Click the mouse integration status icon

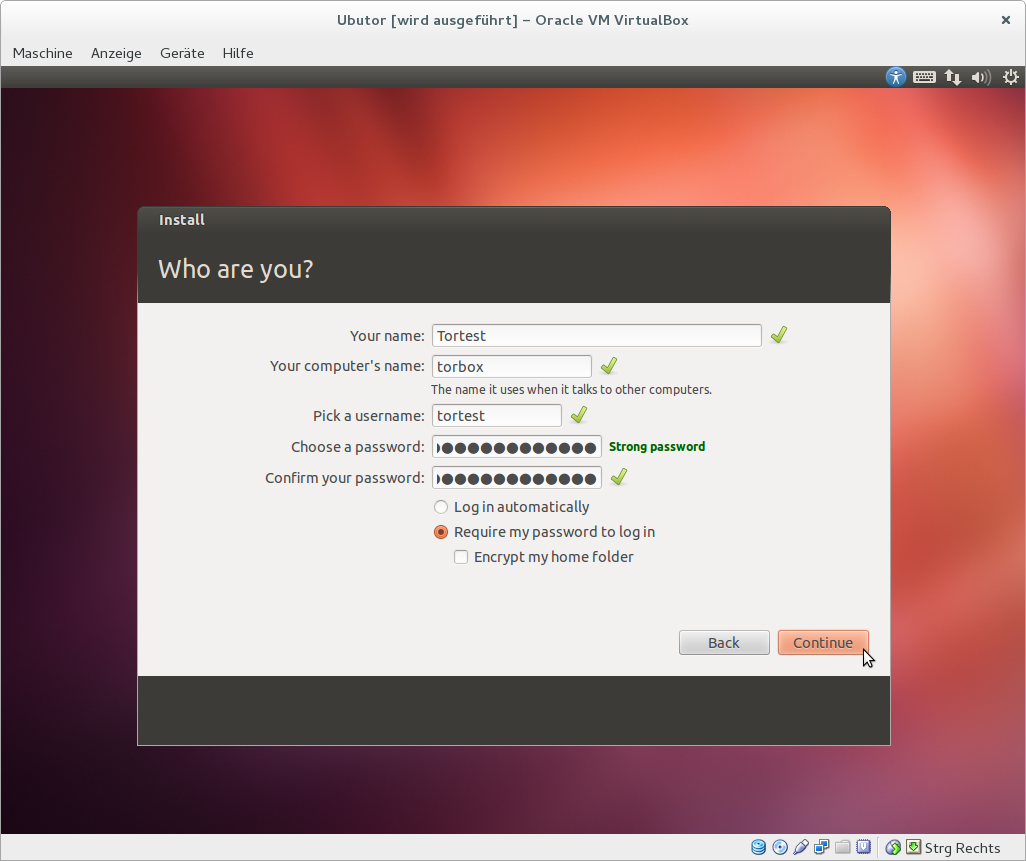pos(893,848)
